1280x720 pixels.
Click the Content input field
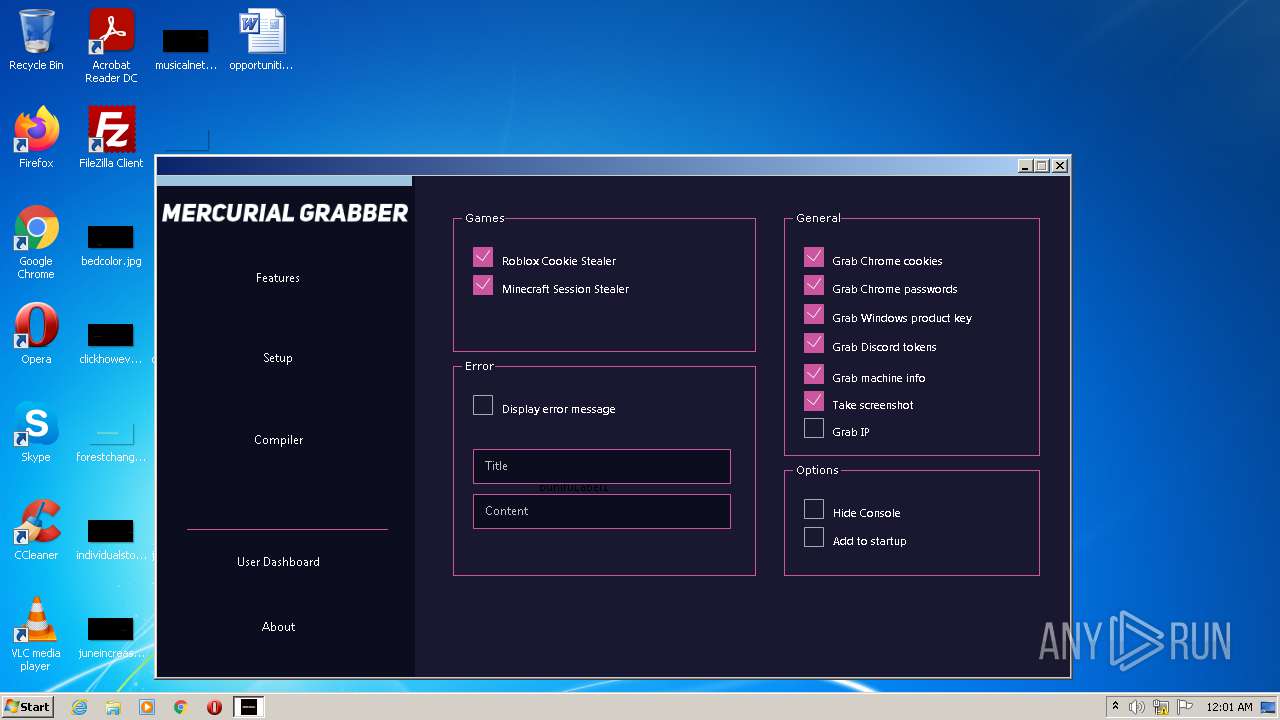pos(601,511)
